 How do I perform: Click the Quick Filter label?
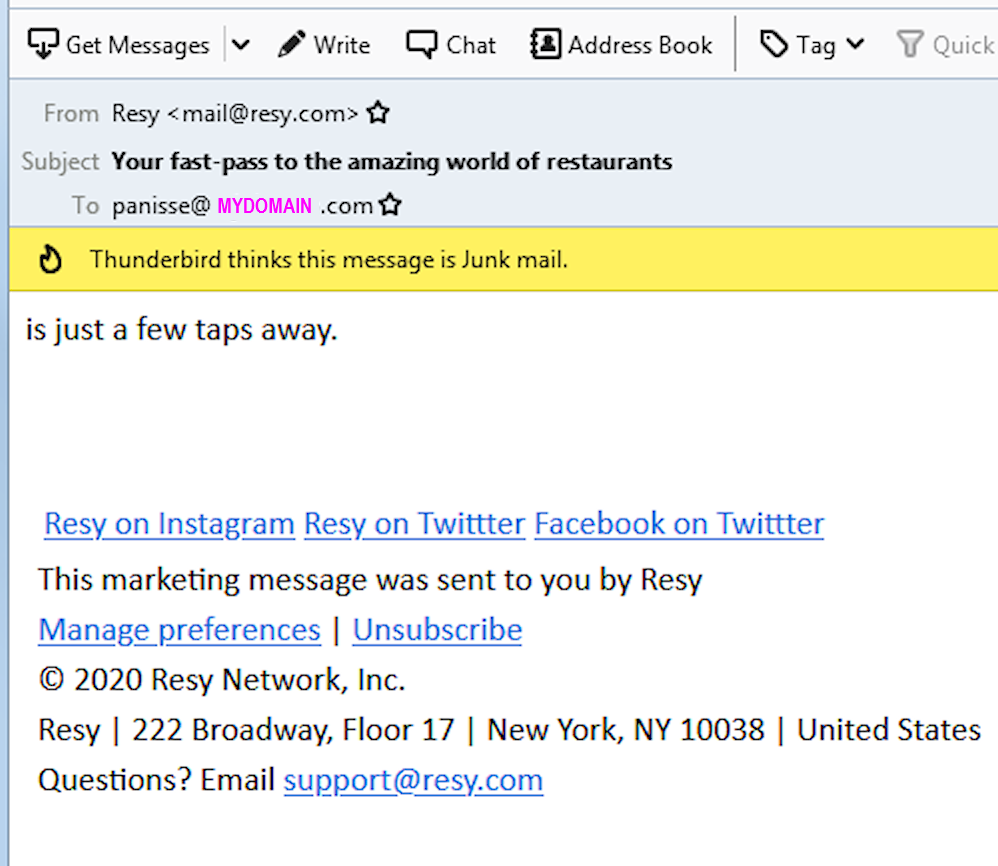tap(964, 45)
